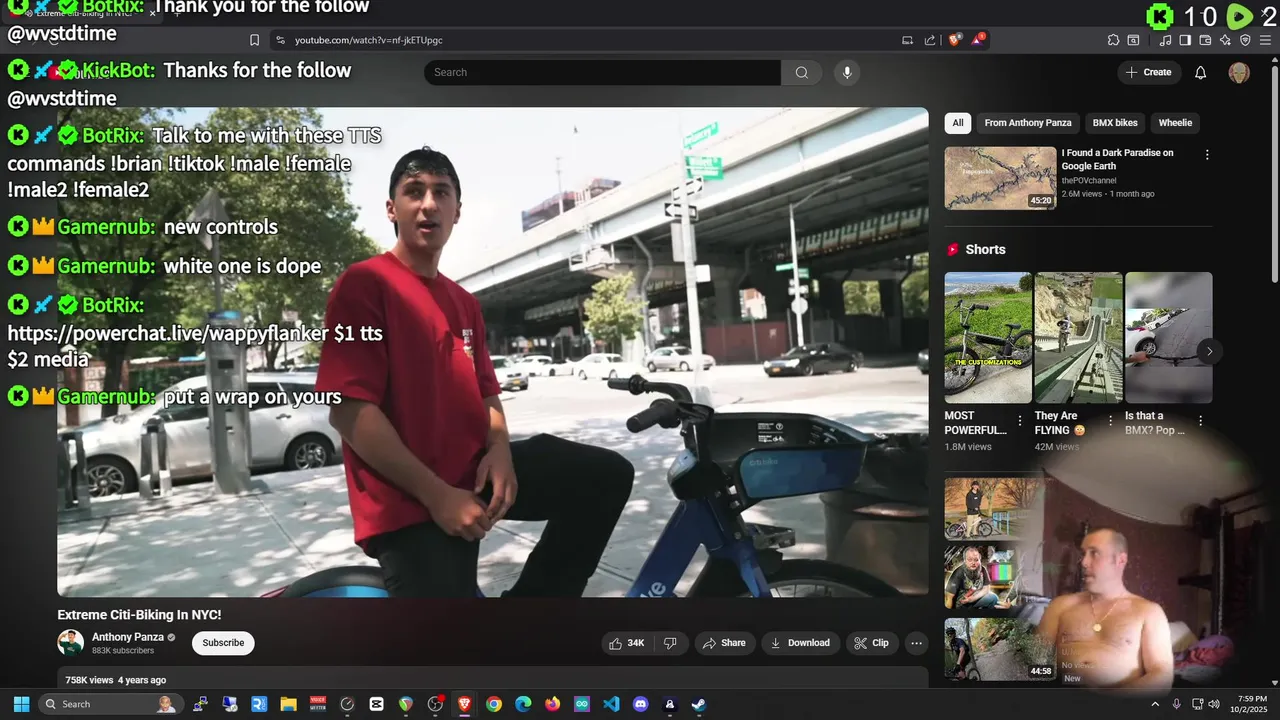Create a Clip of this video

872,643
